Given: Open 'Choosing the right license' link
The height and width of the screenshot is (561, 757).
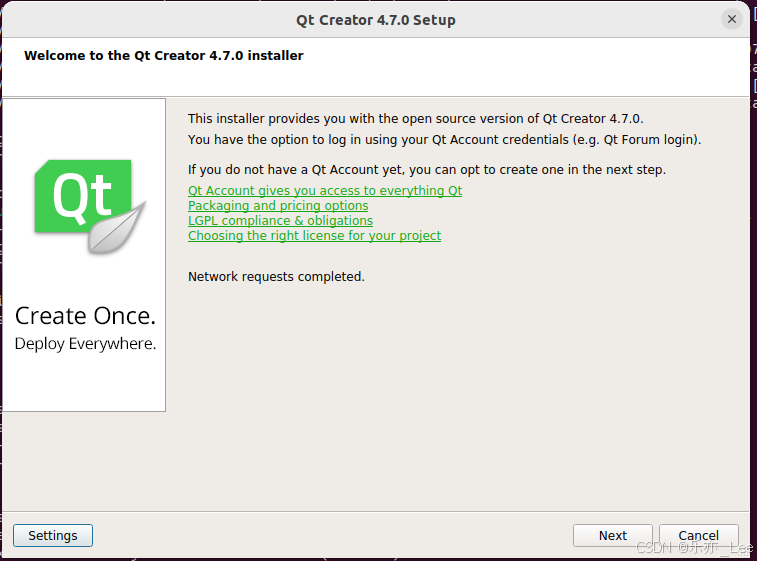Looking at the screenshot, I should pyautogui.click(x=314, y=236).
